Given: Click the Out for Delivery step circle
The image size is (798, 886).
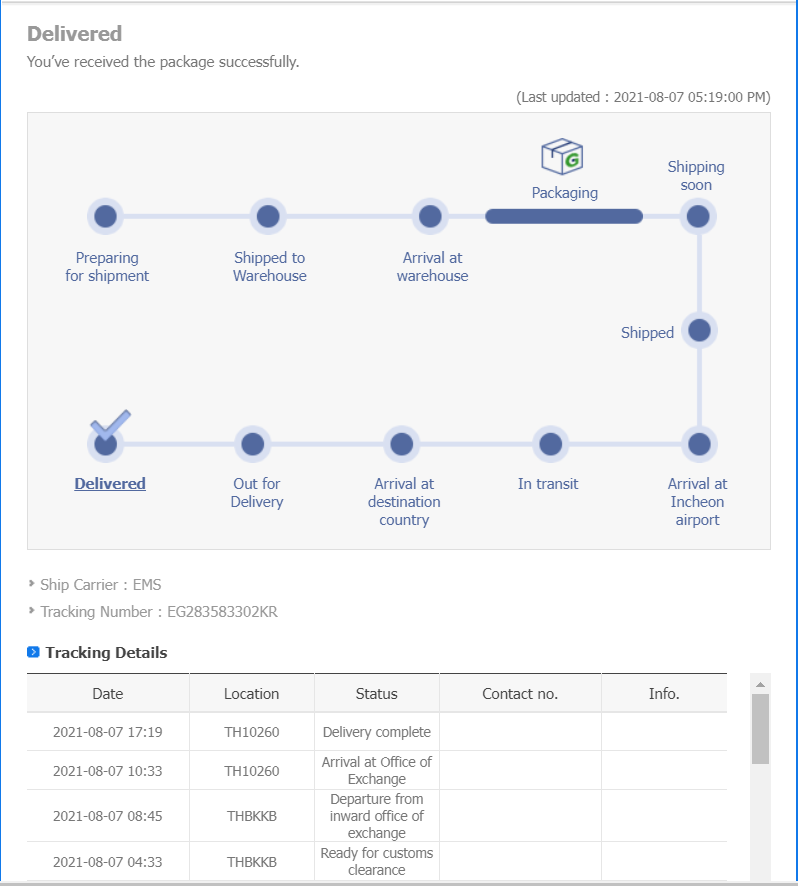Looking at the screenshot, I should point(253,443).
